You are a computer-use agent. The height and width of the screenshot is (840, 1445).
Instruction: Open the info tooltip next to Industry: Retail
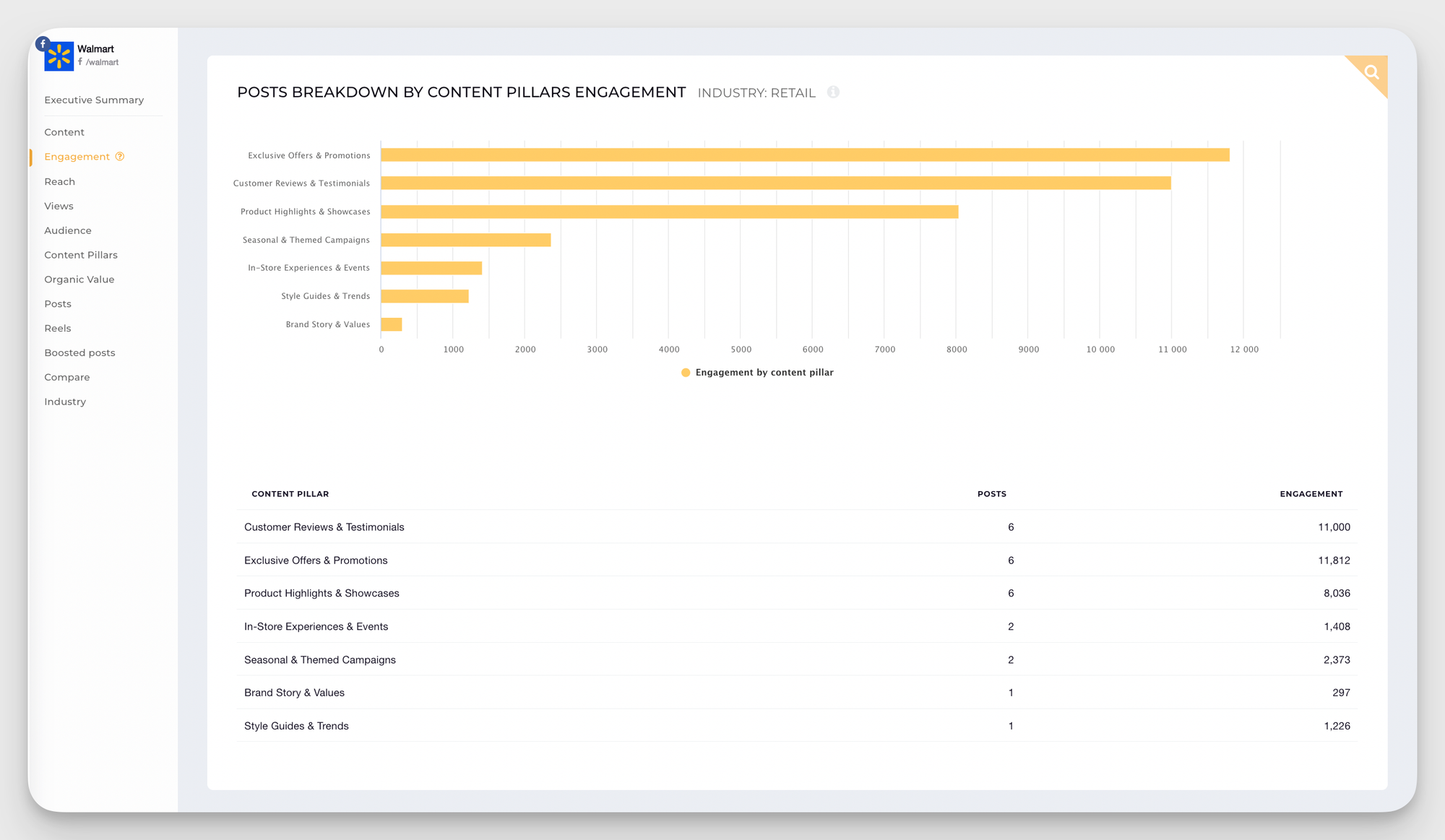[834, 92]
